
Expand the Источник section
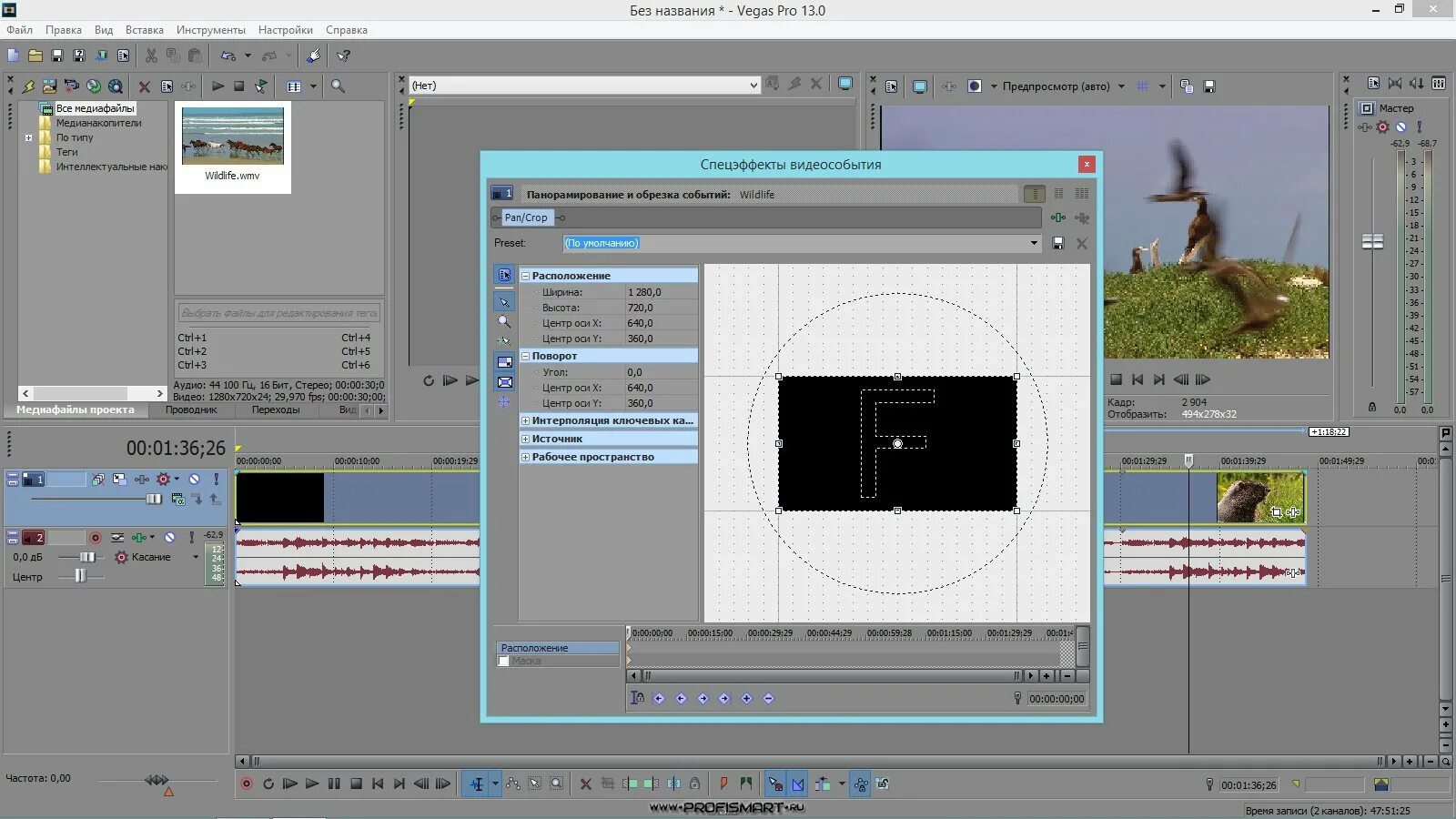click(x=525, y=439)
